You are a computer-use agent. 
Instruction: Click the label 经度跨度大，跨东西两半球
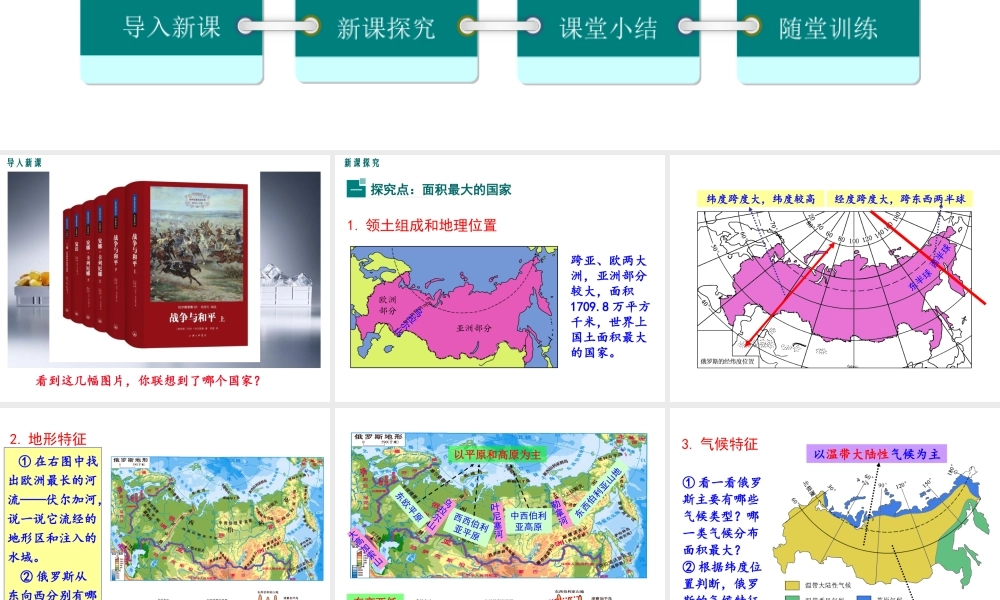point(900,199)
